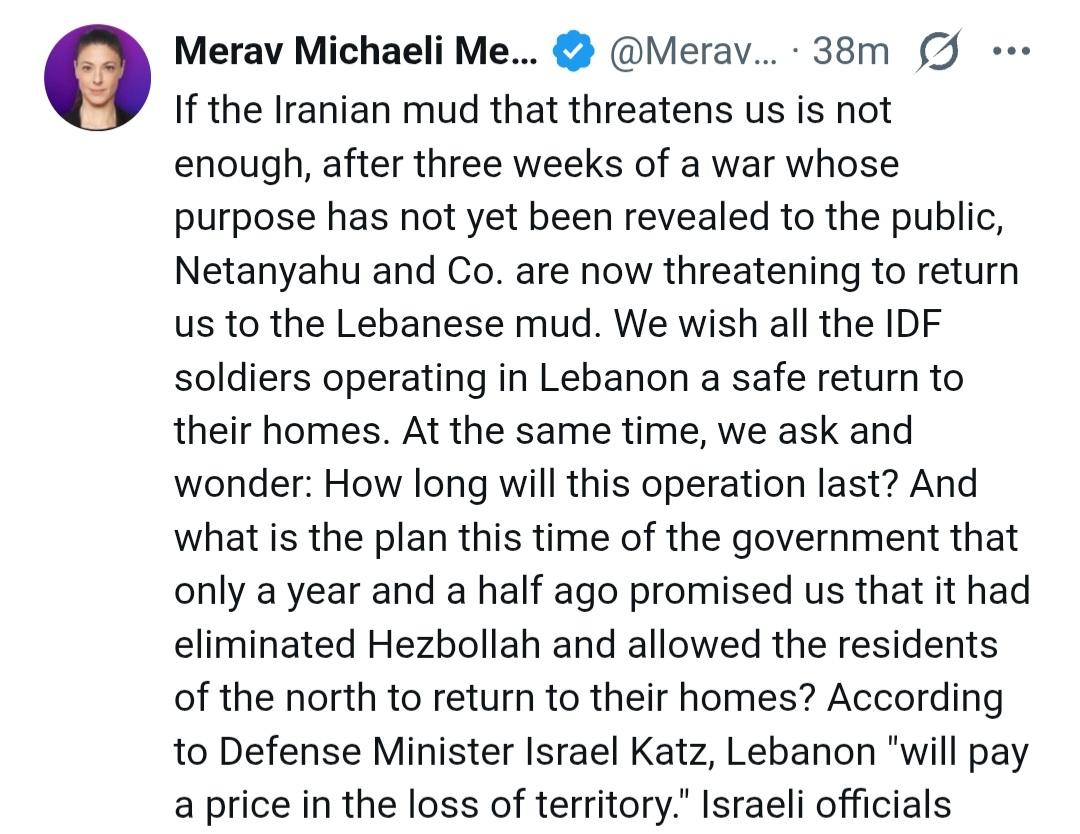Open Merav Michaeli's display name link
The image size is (1080, 834).
pos(356,52)
